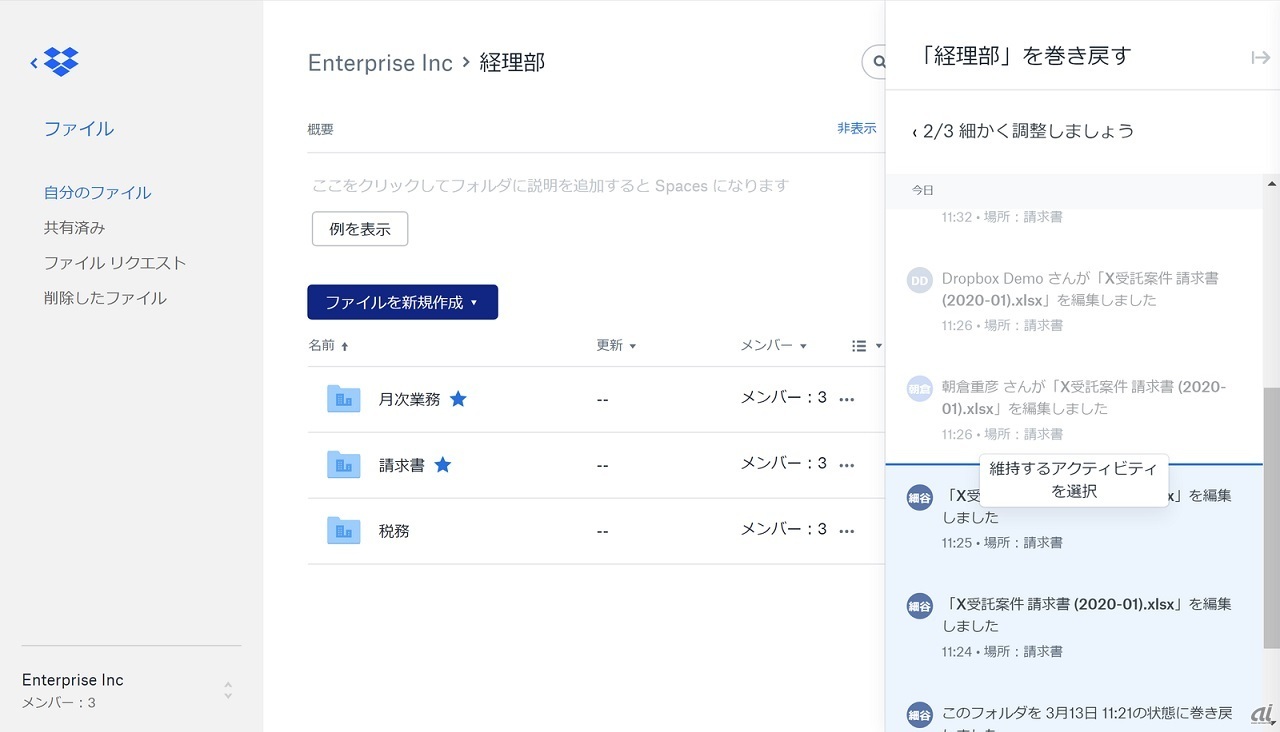Viewport: 1280px width, 732px height.
Task: Click the DD avatar of Dropbox Demo
Action: 920,280
